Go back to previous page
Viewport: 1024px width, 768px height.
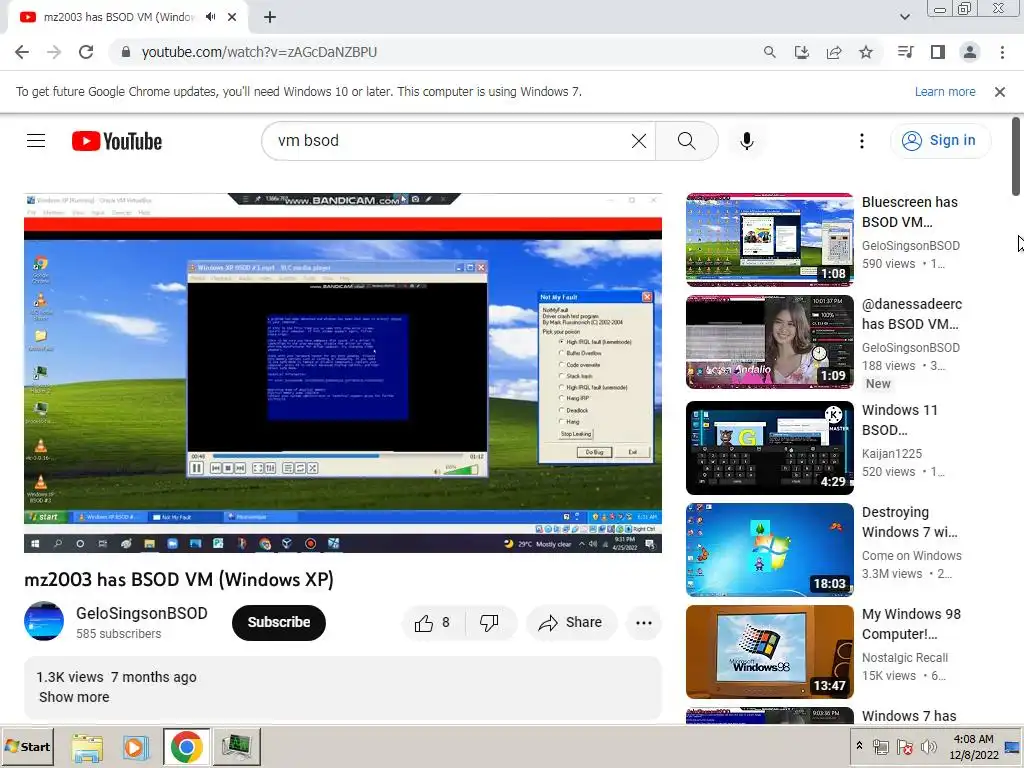tap(22, 52)
